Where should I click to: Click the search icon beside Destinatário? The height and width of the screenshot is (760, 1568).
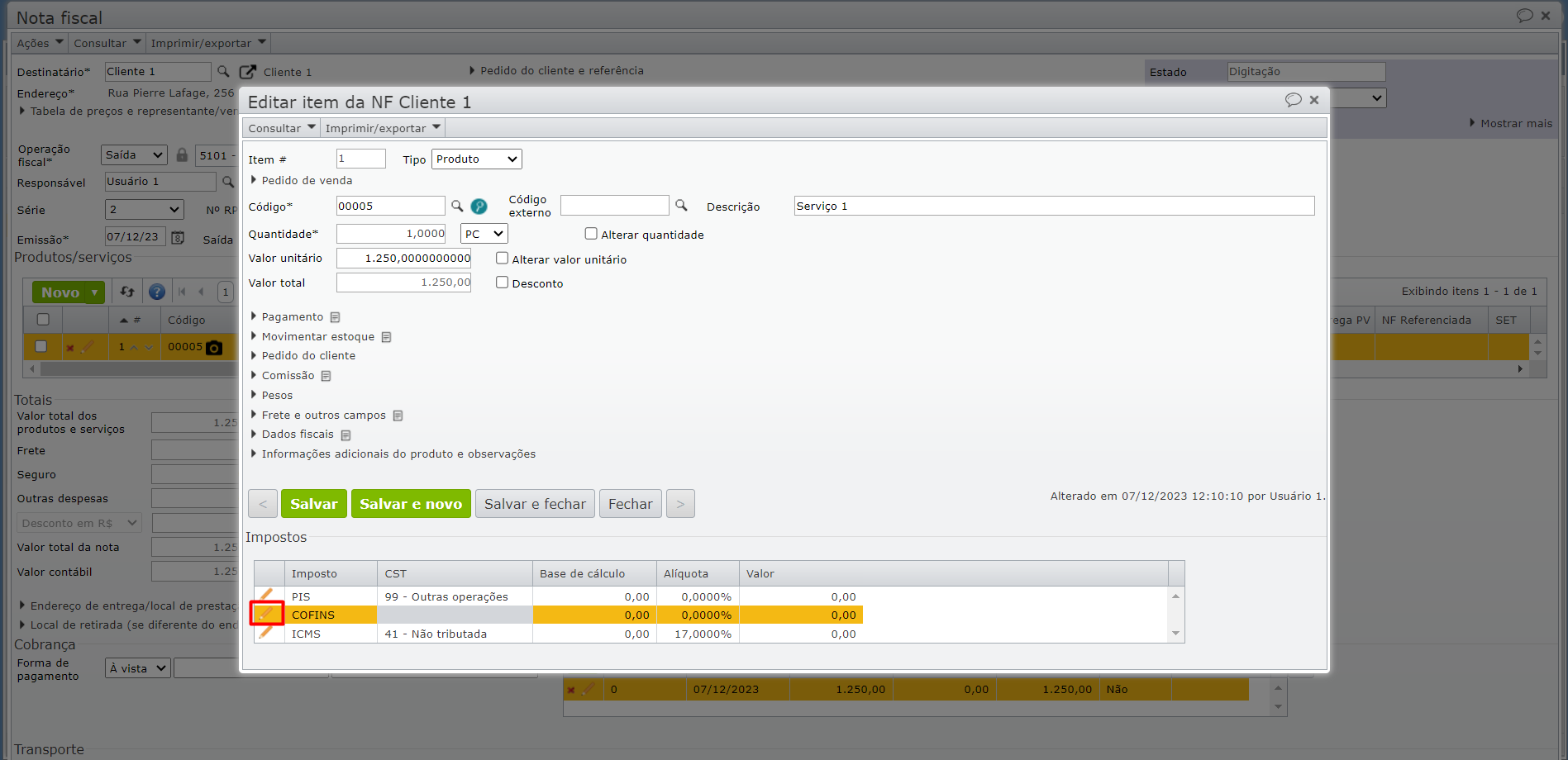pyautogui.click(x=223, y=71)
